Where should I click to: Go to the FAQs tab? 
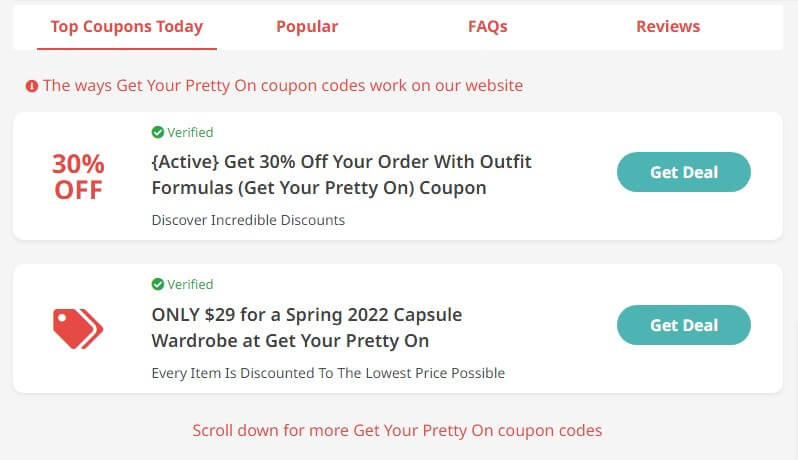pos(488,27)
